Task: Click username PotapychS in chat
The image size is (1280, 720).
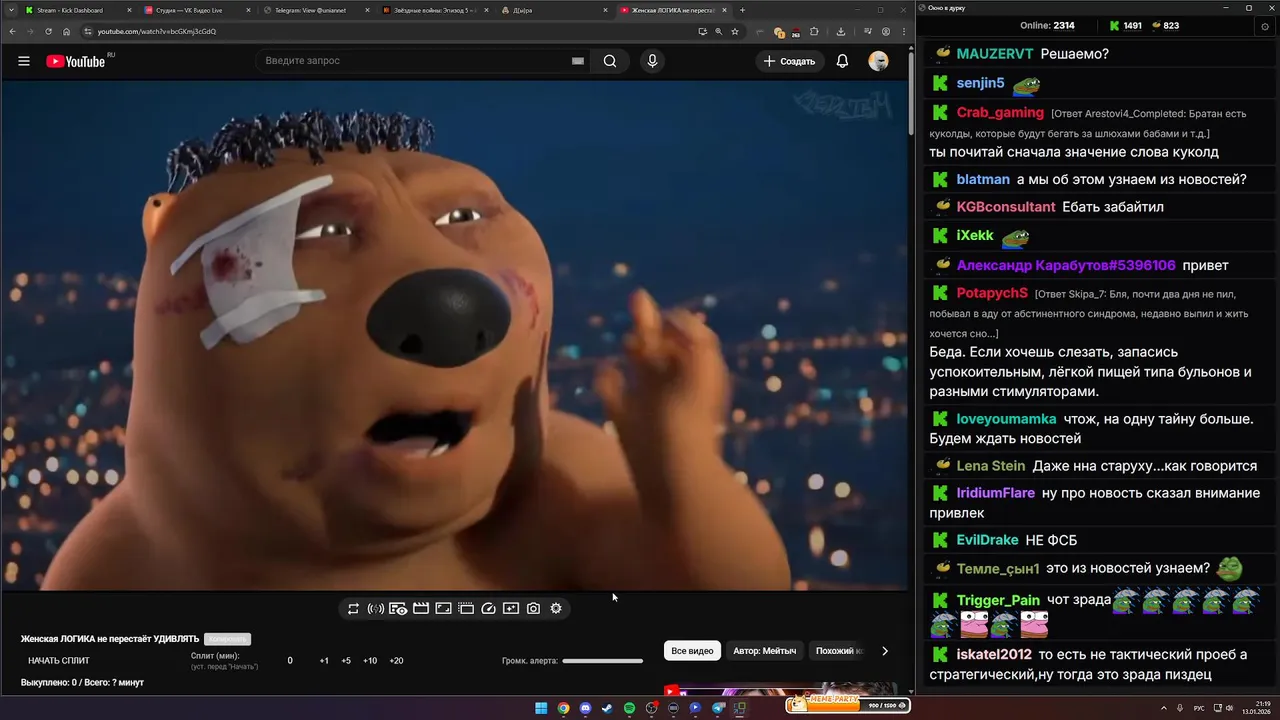Action: click(992, 293)
